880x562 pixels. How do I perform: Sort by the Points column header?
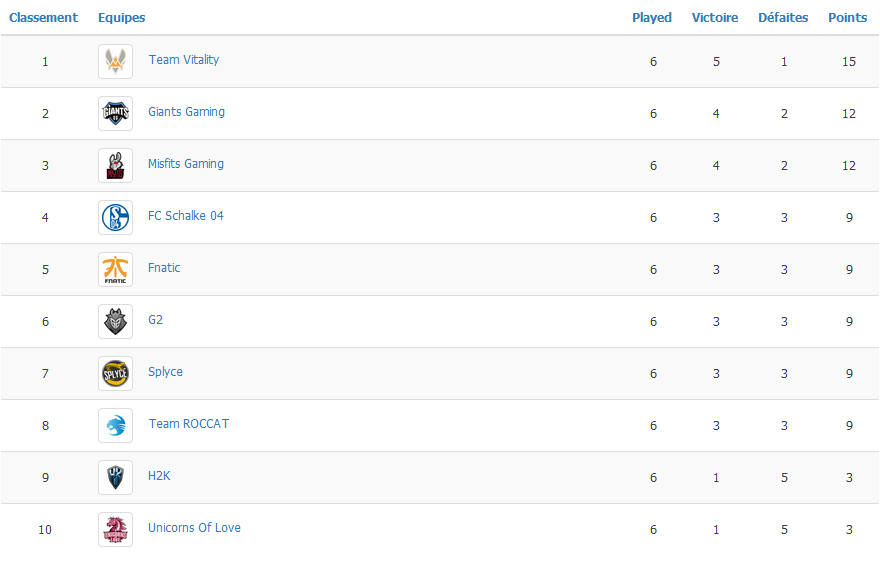[847, 17]
